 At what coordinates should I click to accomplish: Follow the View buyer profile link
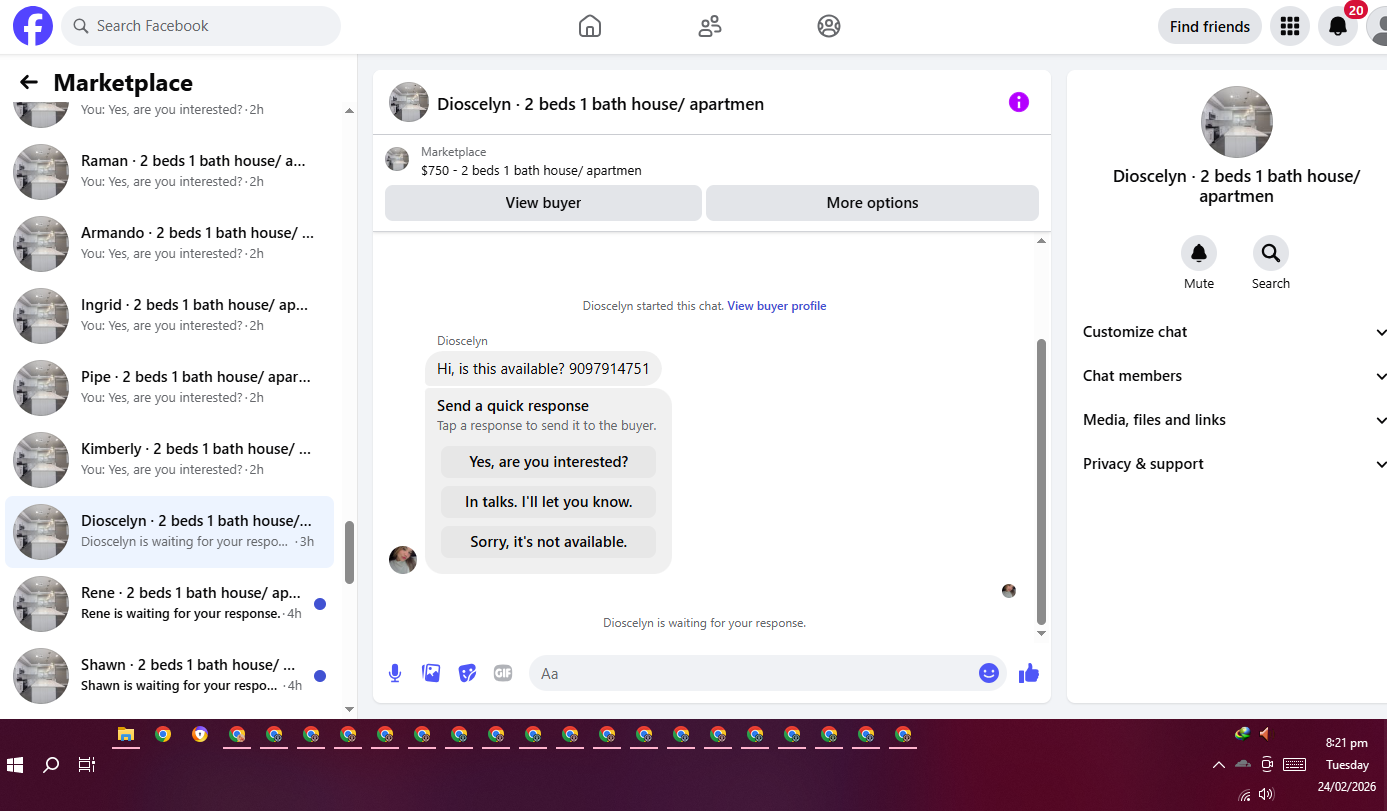click(777, 306)
